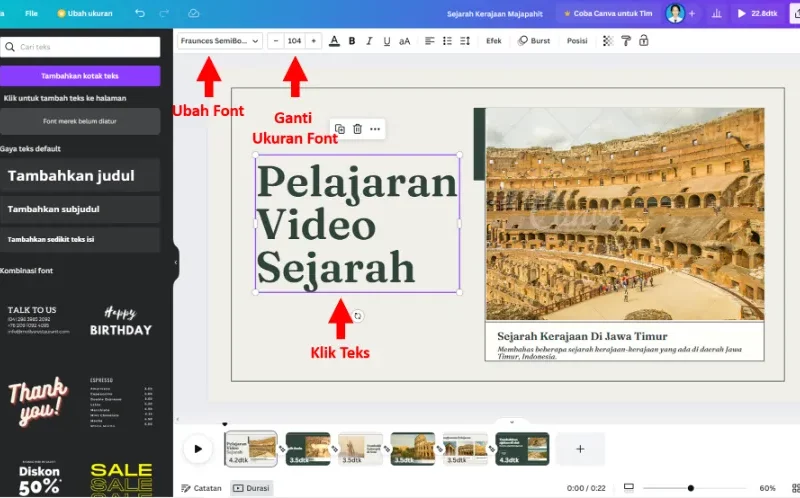Select the Espresso menu font combination

(x=121, y=402)
